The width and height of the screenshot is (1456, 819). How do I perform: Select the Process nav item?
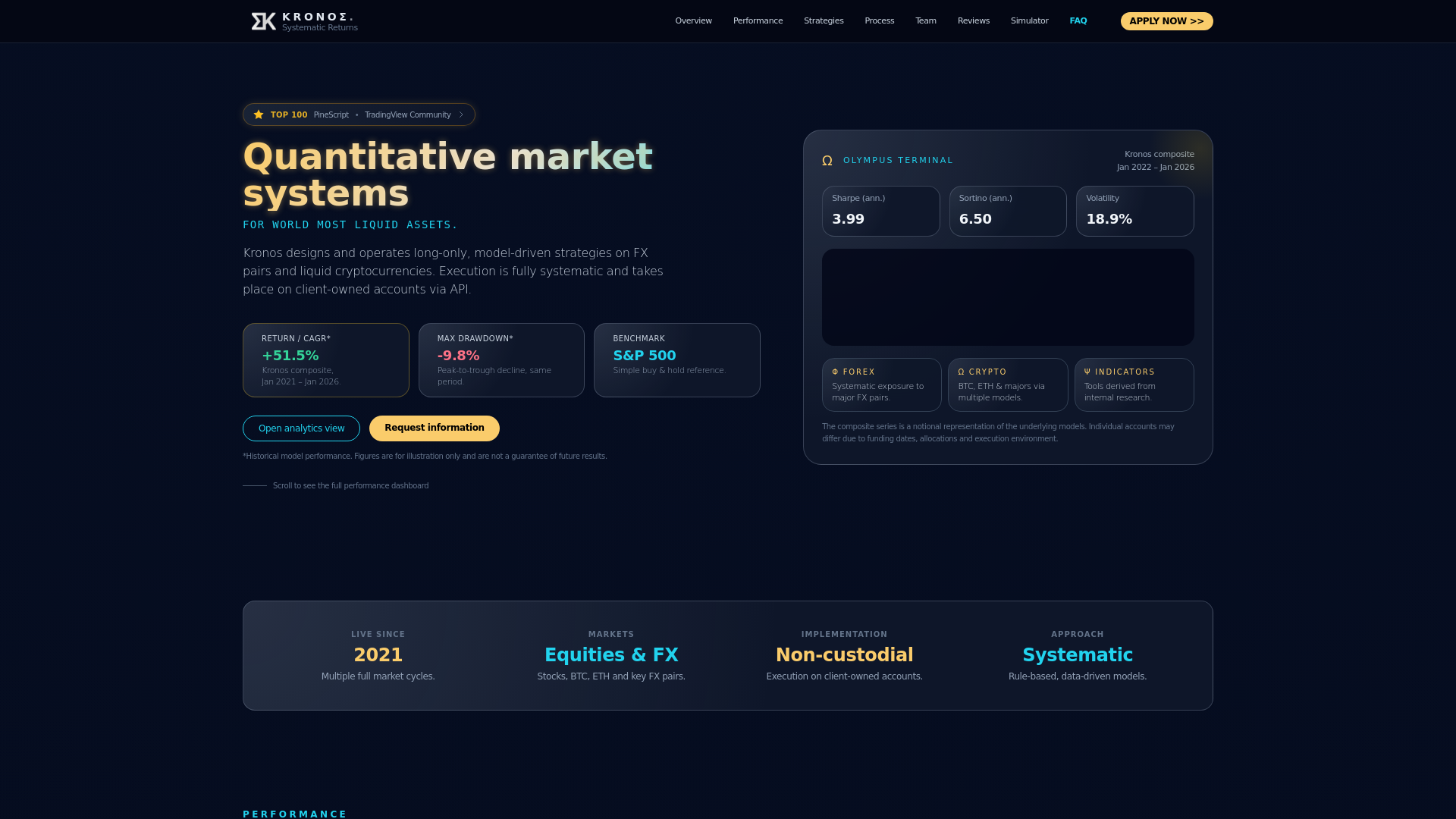[x=879, y=21]
